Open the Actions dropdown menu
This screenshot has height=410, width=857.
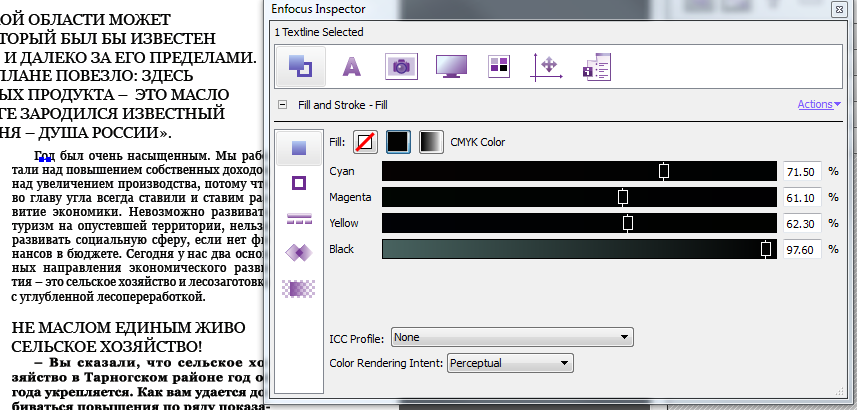[x=819, y=104]
